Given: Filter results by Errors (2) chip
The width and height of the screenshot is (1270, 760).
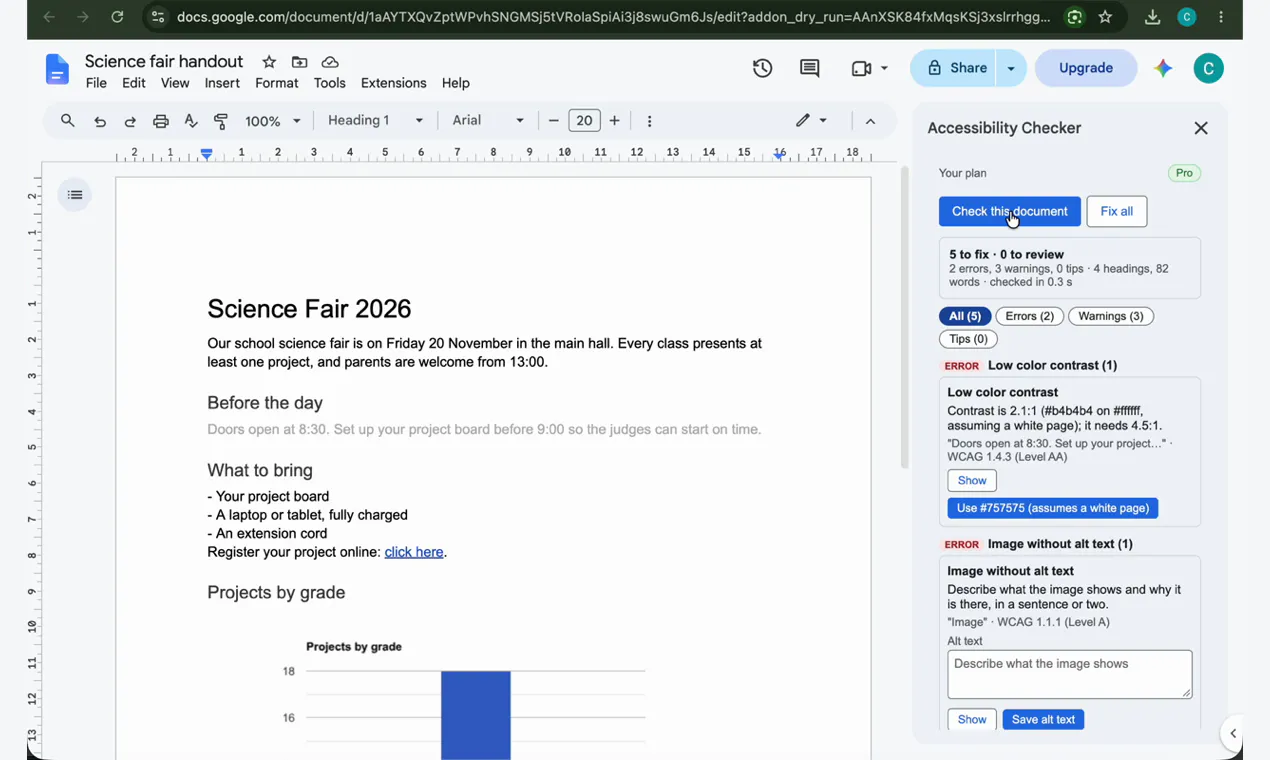Looking at the screenshot, I should [1029, 316].
